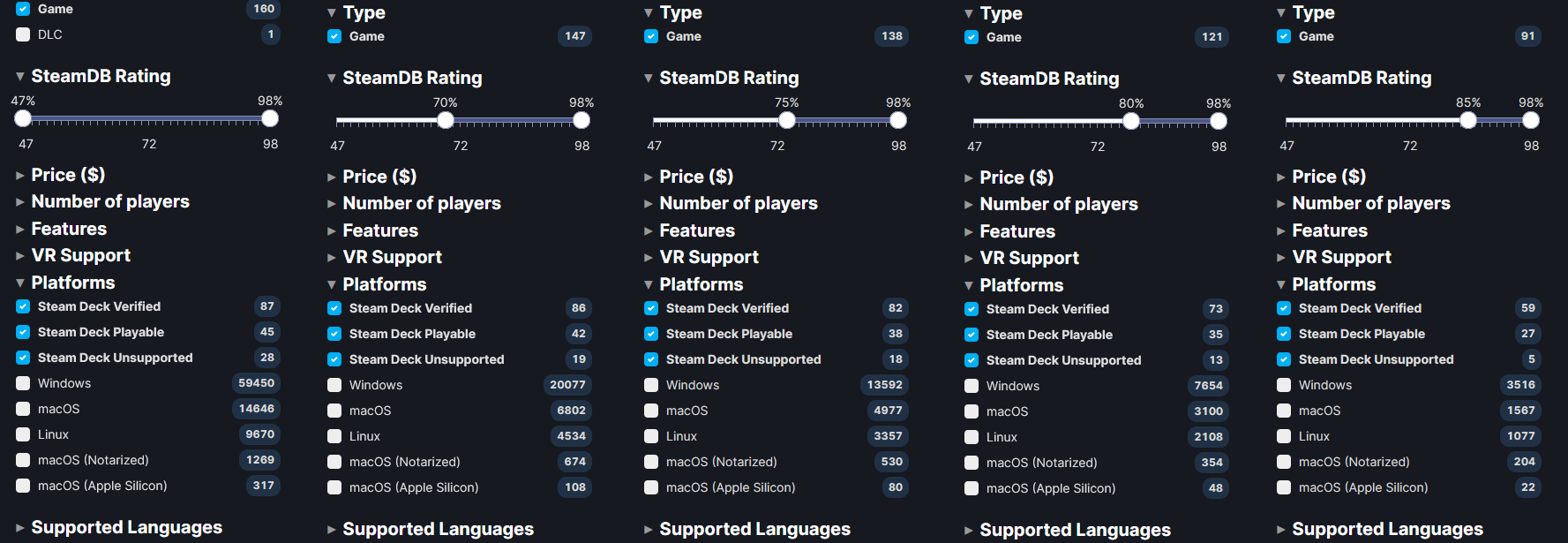
Task: Select macOS (Notarized) showing 204 results
Action: click(x=1284, y=462)
